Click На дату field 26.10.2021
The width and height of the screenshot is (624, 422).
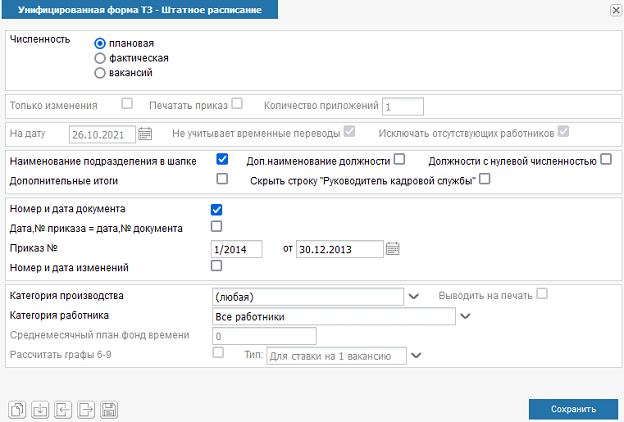coord(102,135)
